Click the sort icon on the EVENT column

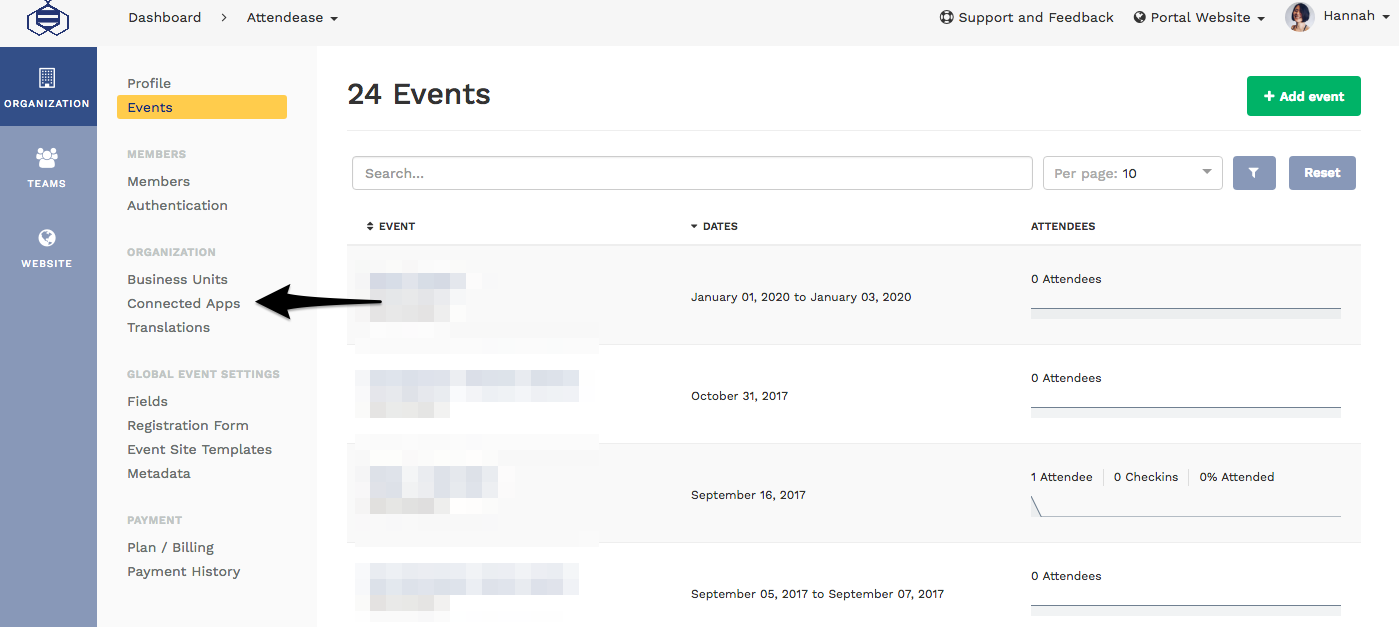coord(370,225)
